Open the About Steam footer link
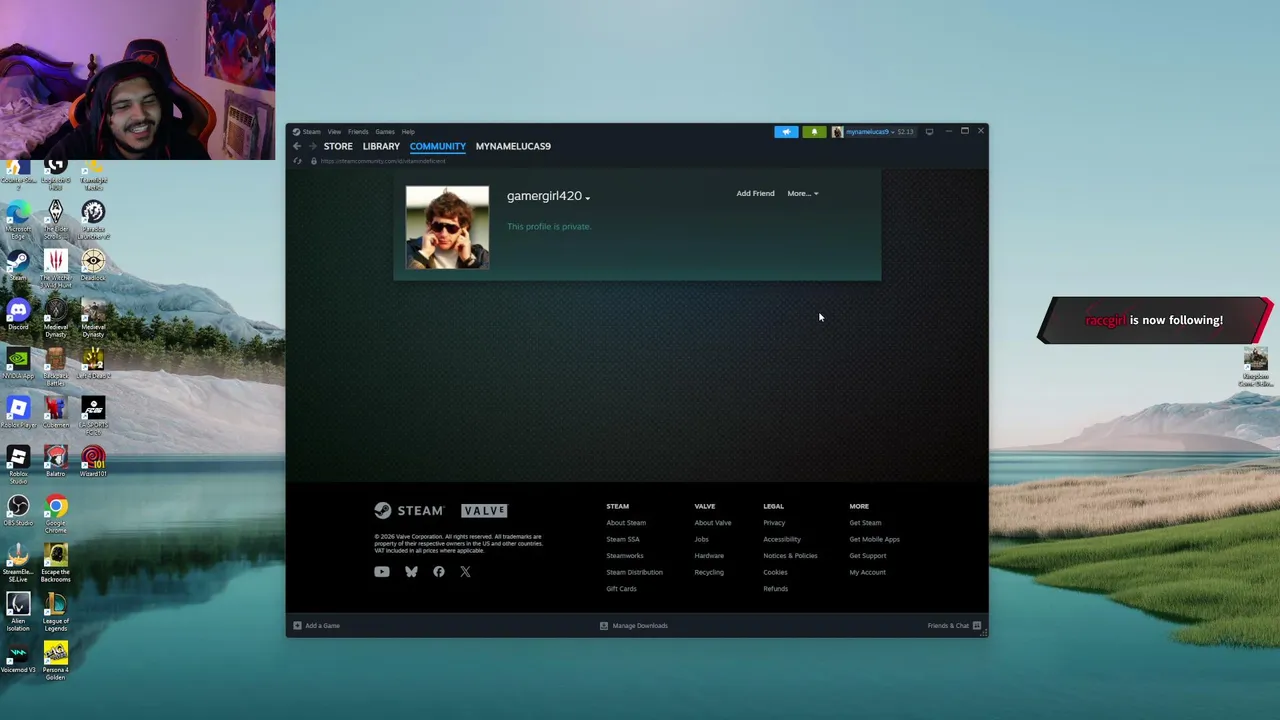1280x720 pixels. click(626, 523)
